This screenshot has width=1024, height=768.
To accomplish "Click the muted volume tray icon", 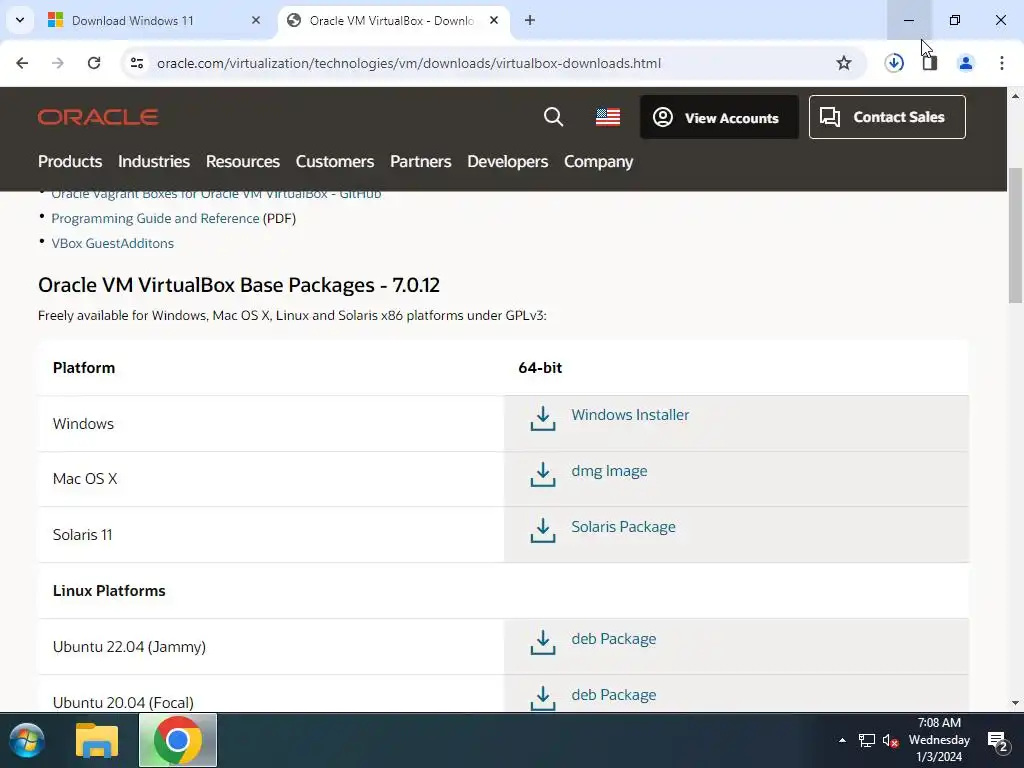I will [890, 741].
